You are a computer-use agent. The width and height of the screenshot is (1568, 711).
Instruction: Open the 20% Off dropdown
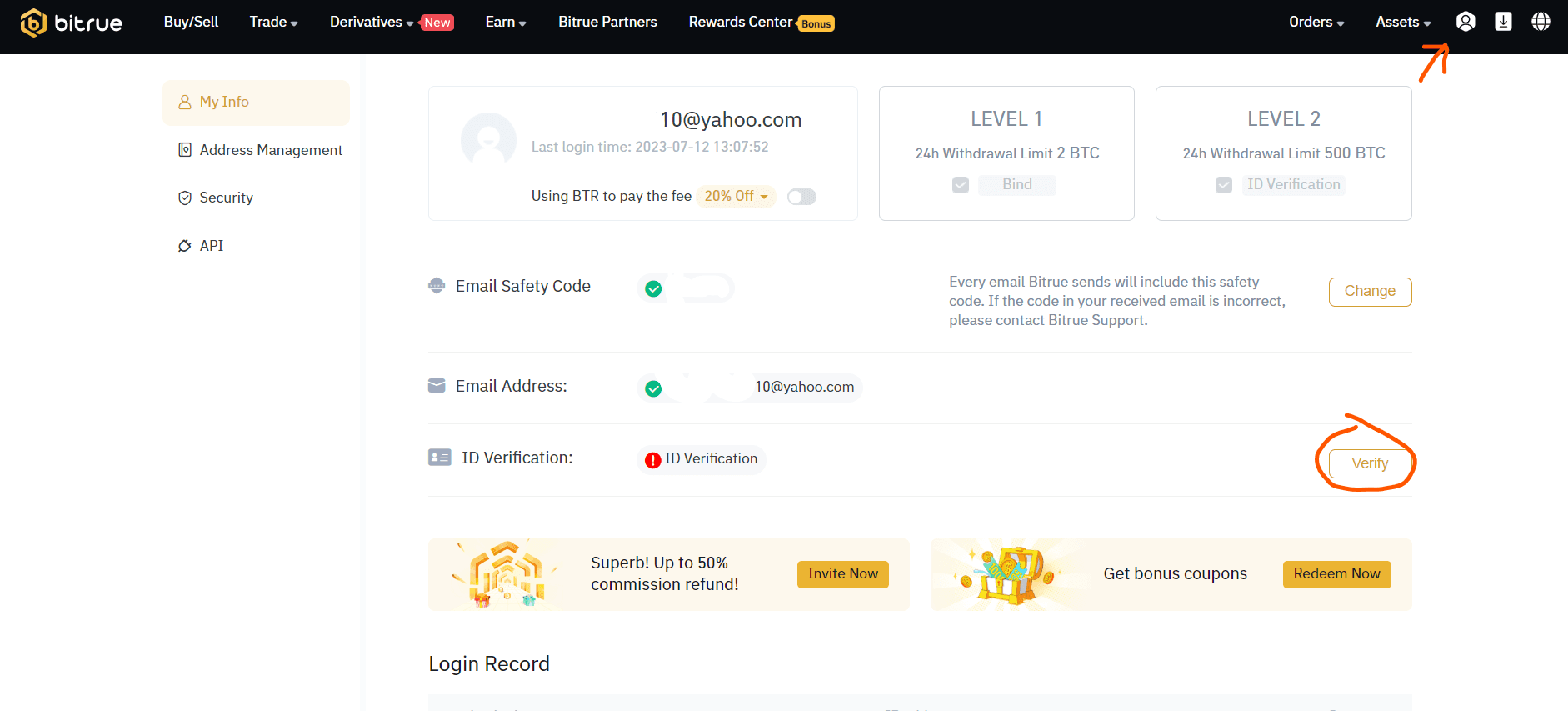(737, 196)
